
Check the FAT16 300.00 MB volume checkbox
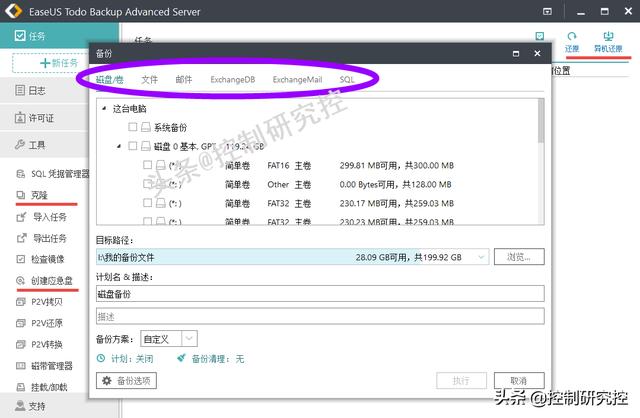147,165
